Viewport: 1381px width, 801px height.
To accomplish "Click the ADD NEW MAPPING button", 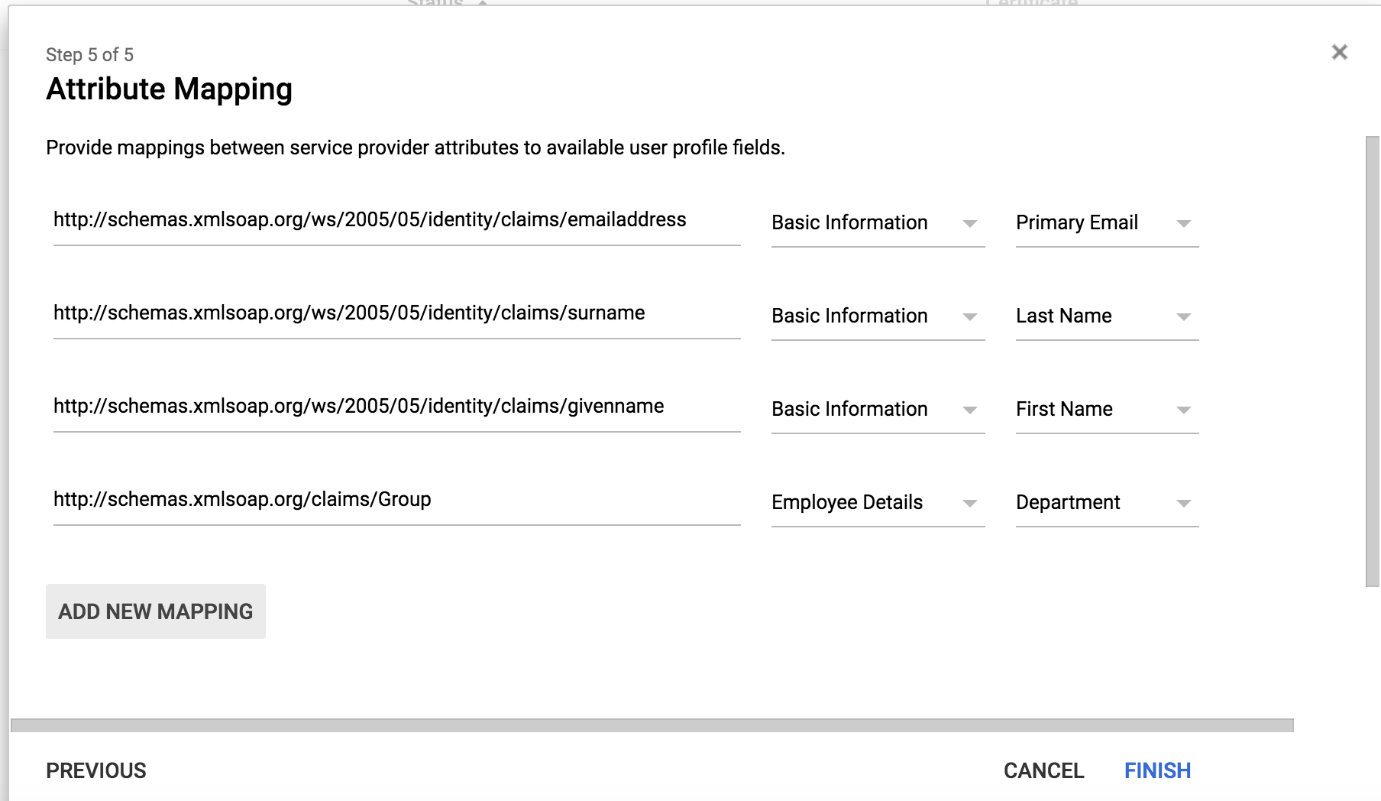I will point(156,612).
